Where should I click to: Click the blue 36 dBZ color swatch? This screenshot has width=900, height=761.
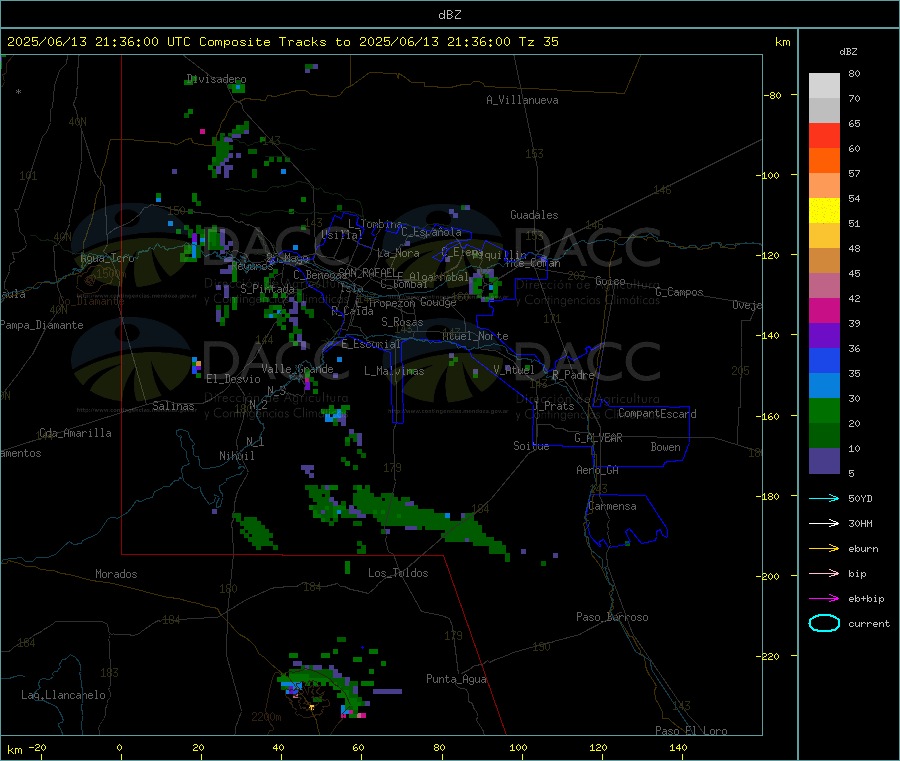point(824,360)
